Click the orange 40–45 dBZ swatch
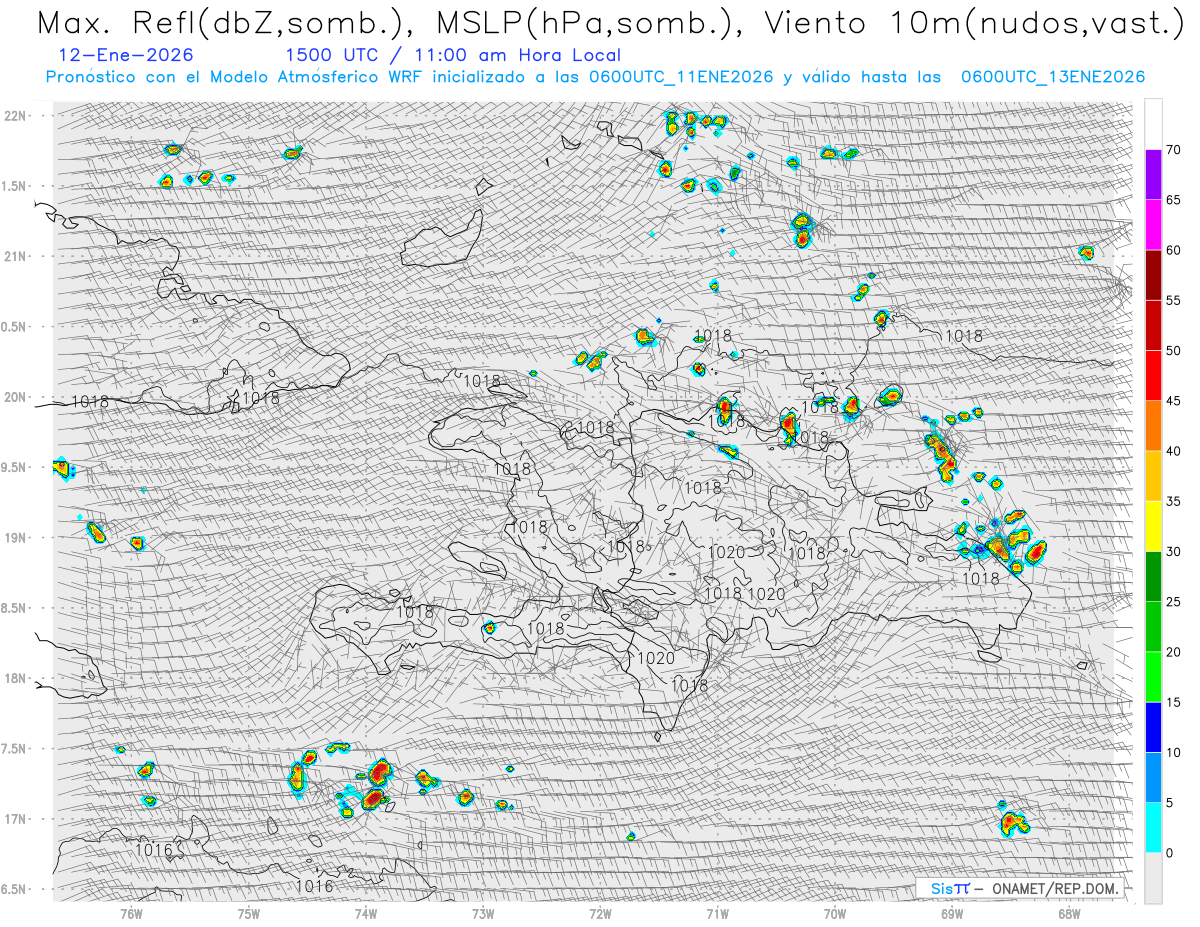 (x=1153, y=426)
